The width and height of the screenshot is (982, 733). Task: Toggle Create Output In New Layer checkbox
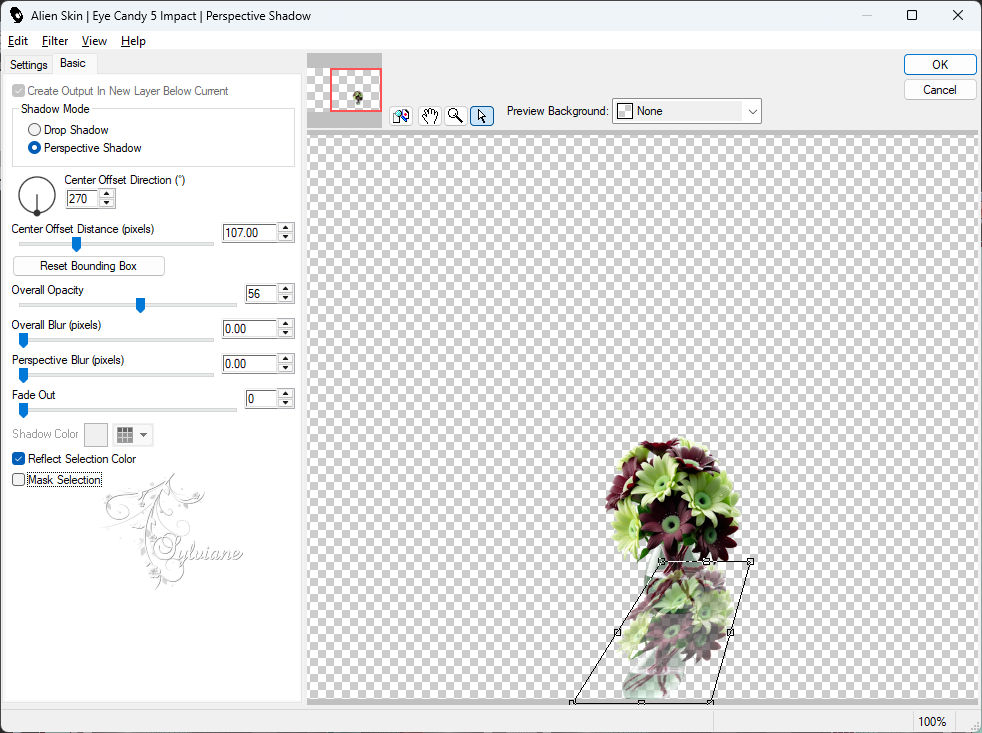coord(19,91)
